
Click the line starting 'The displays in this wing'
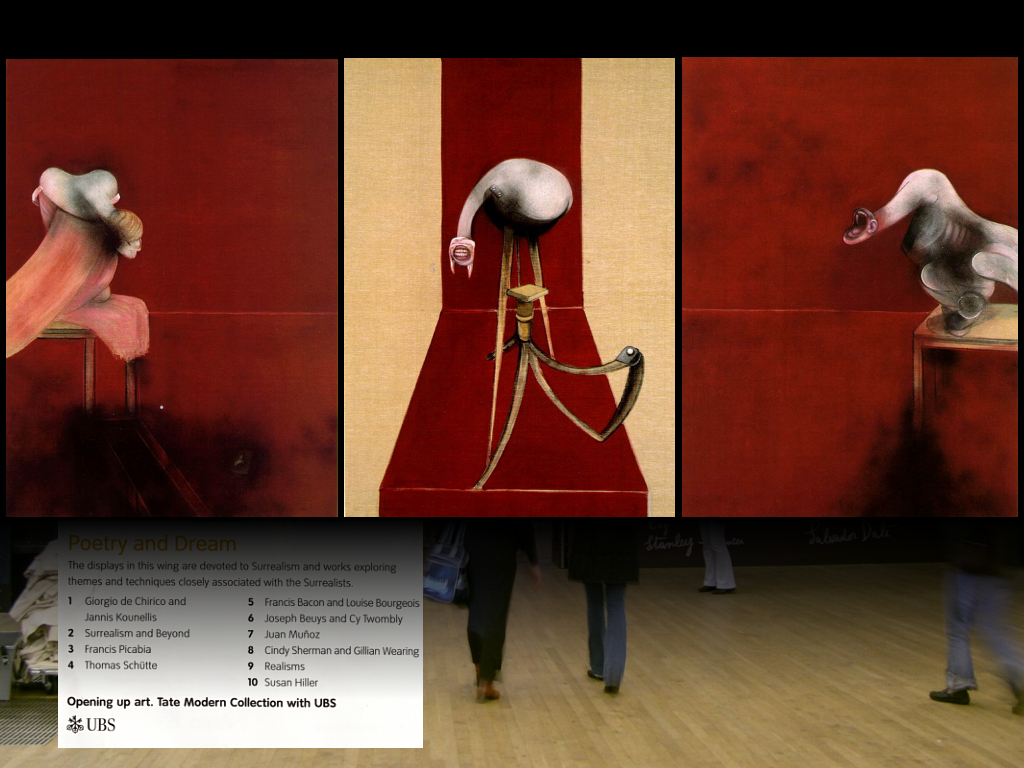(x=232, y=566)
